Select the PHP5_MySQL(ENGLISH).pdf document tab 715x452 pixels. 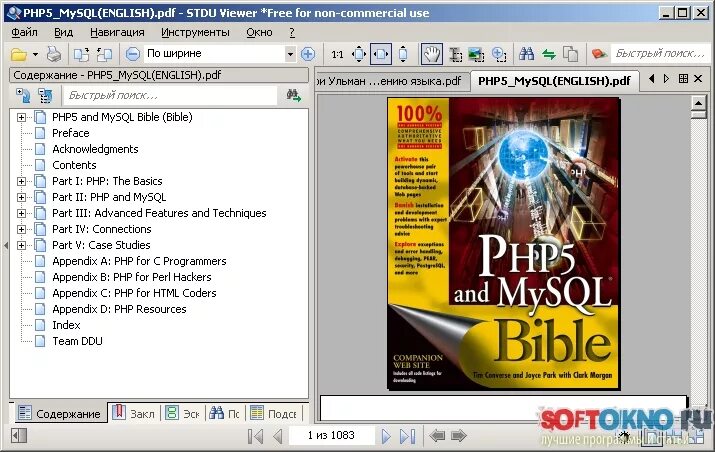pos(554,81)
